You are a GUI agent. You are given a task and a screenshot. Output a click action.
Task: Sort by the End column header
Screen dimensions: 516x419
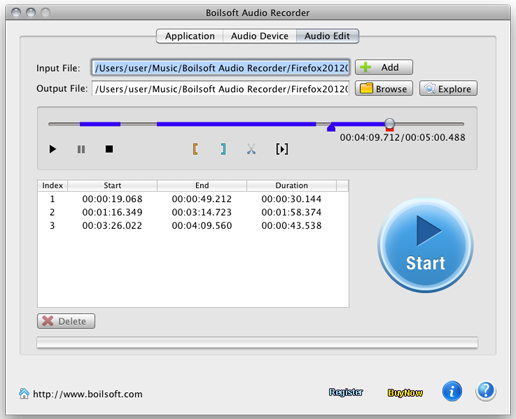[202, 185]
